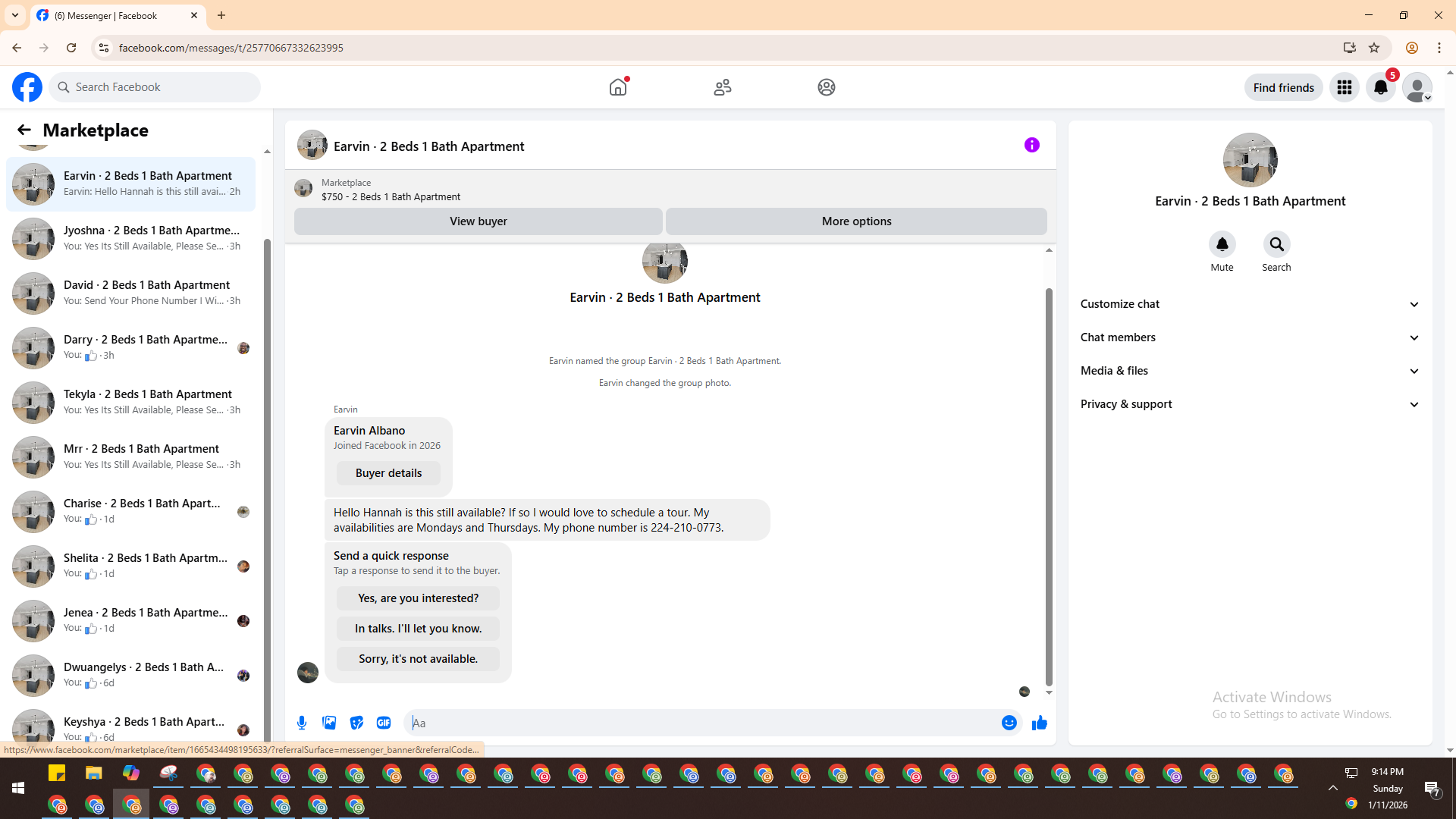
Task: Open the Groups icon in top navigation
Action: pyautogui.click(x=827, y=87)
